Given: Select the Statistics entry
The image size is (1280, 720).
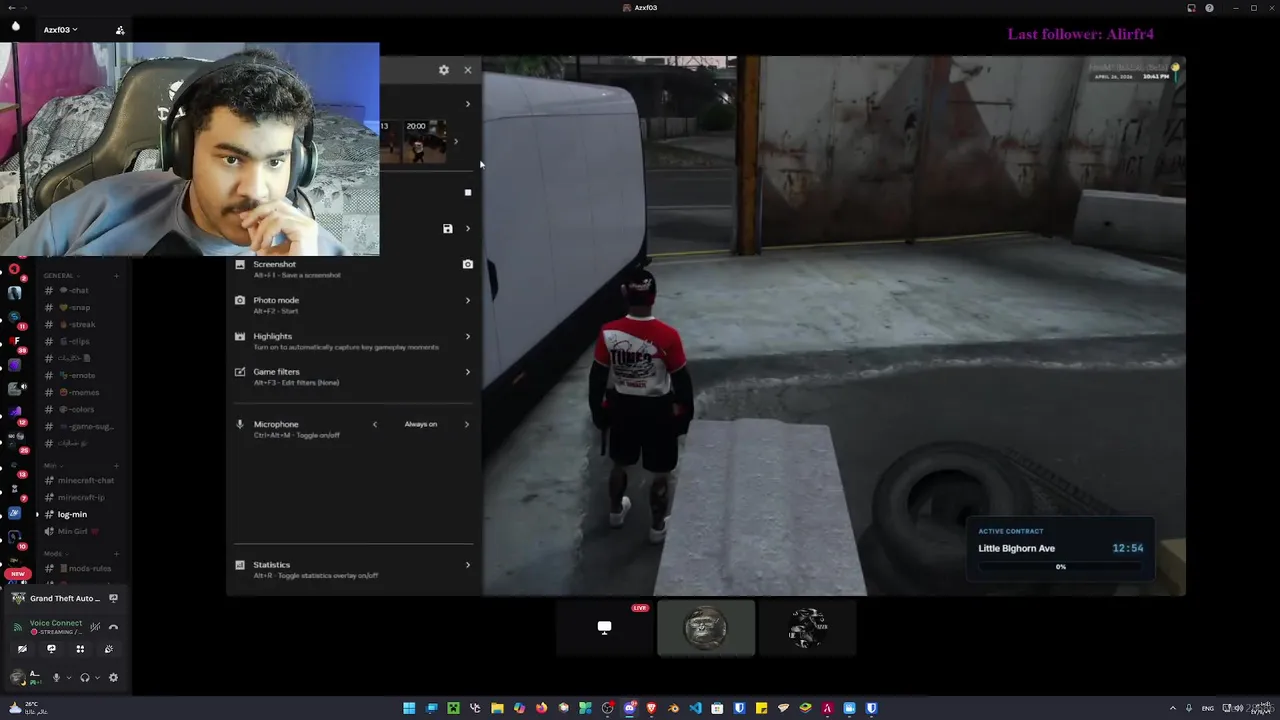Looking at the screenshot, I should click(x=354, y=569).
